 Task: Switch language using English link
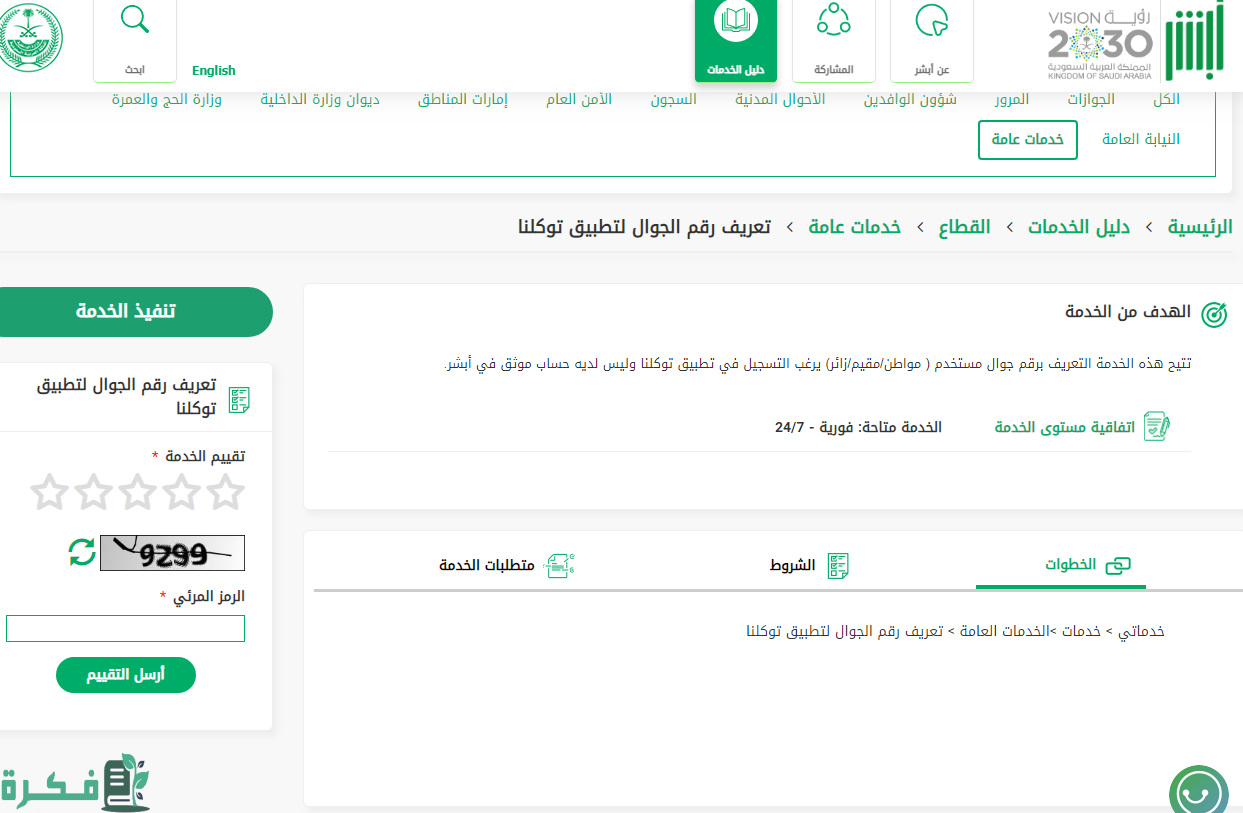pyautogui.click(x=214, y=71)
